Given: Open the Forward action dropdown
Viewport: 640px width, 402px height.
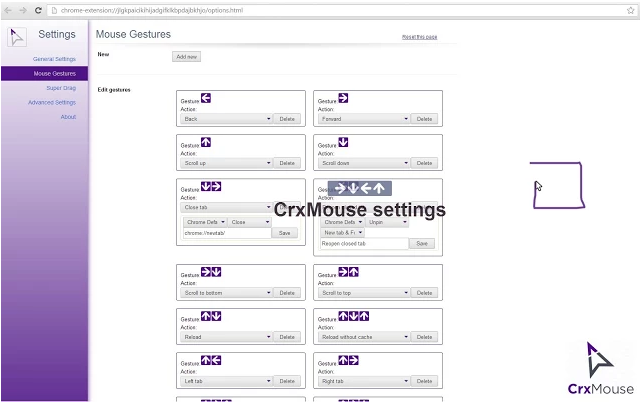Looking at the screenshot, I should pyautogui.click(x=363, y=119).
